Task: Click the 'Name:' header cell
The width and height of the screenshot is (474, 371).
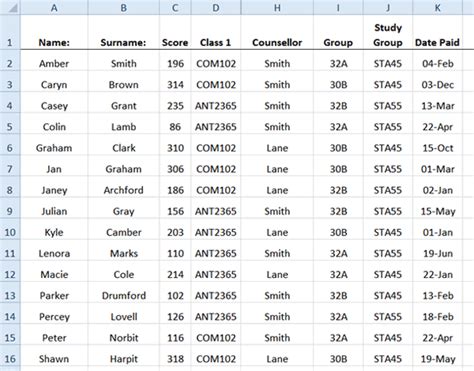Action: (x=54, y=32)
